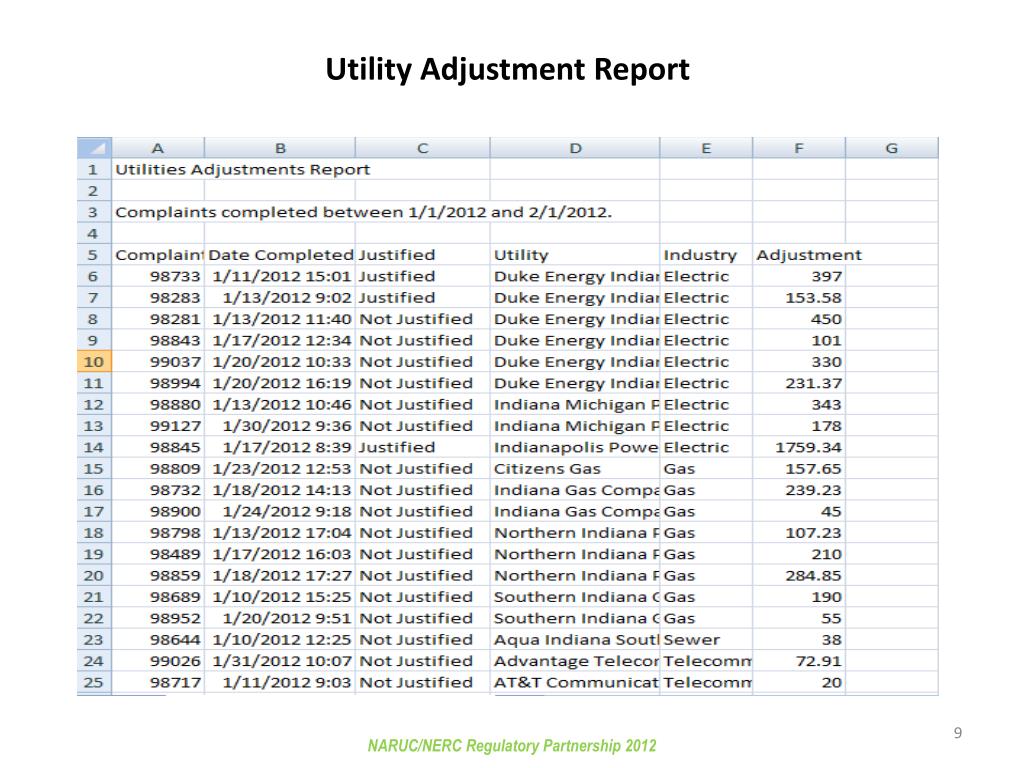Click date '1/11/2012 15:01'
Image resolution: width=1024 pixels, height=768 pixels.
[x=281, y=276]
